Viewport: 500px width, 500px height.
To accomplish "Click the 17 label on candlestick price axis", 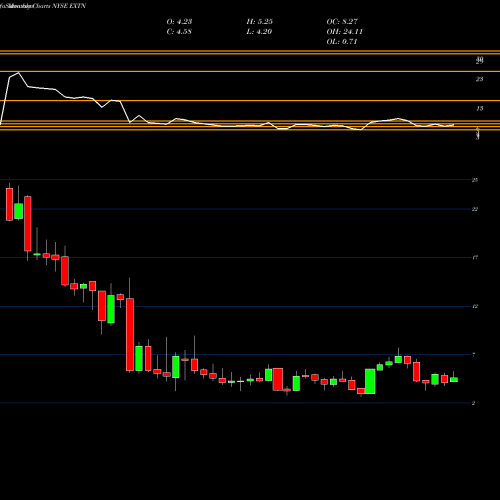I will (x=475, y=257).
